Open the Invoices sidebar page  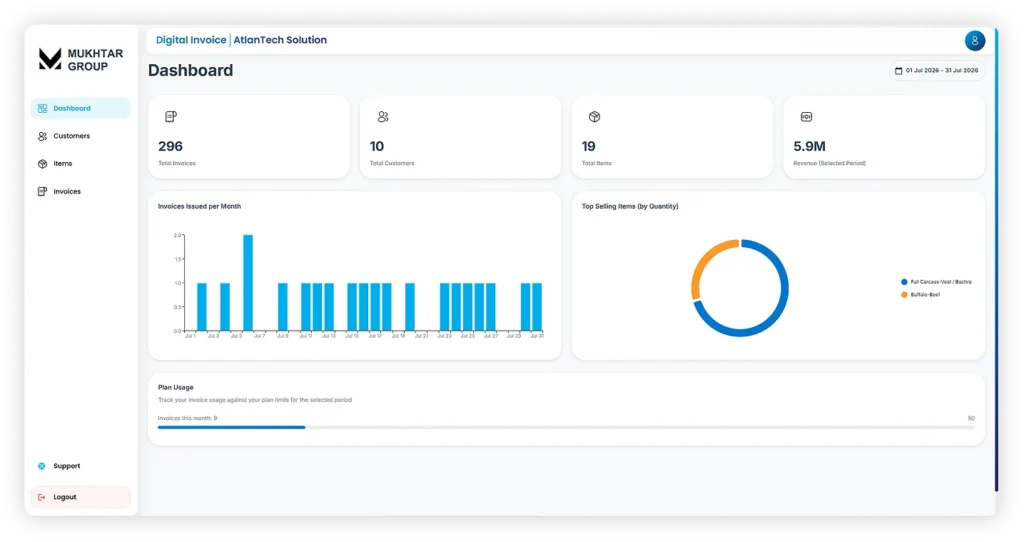click(x=80, y=191)
